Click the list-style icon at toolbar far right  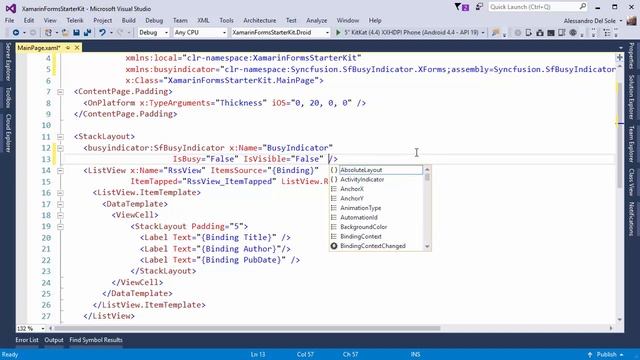pyautogui.click(x=607, y=32)
